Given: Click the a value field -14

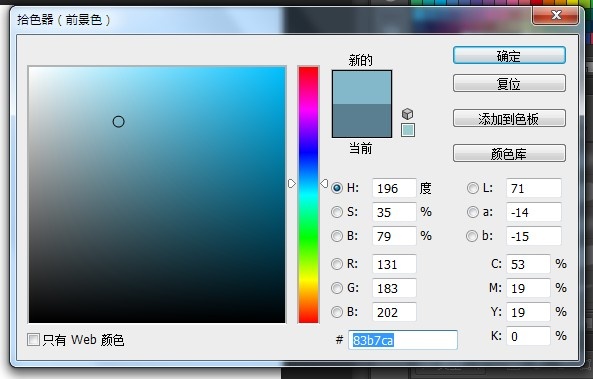Looking at the screenshot, I should 534,212.
